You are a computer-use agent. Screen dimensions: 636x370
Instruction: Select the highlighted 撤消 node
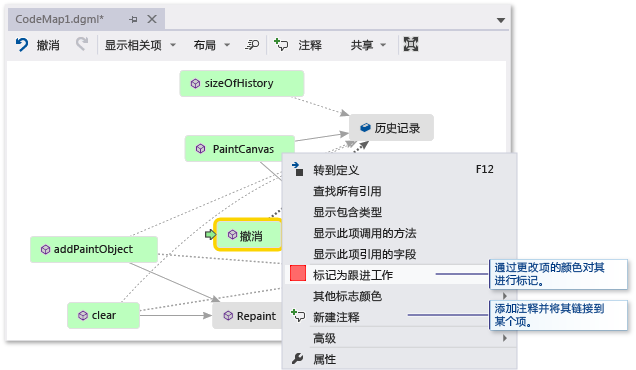click(x=248, y=234)
